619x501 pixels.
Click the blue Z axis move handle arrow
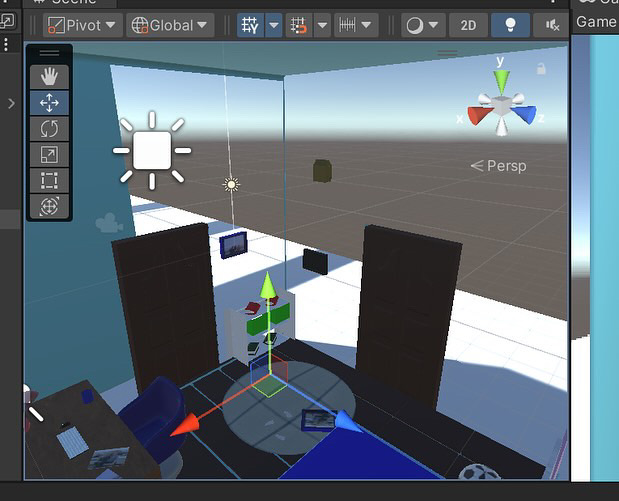pyautogui.click(x=343, y=422)
